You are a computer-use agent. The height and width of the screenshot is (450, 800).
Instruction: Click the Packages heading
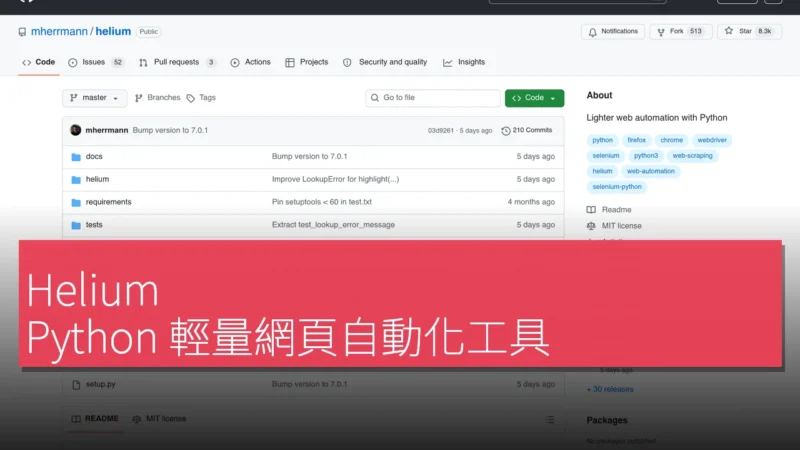607,420
